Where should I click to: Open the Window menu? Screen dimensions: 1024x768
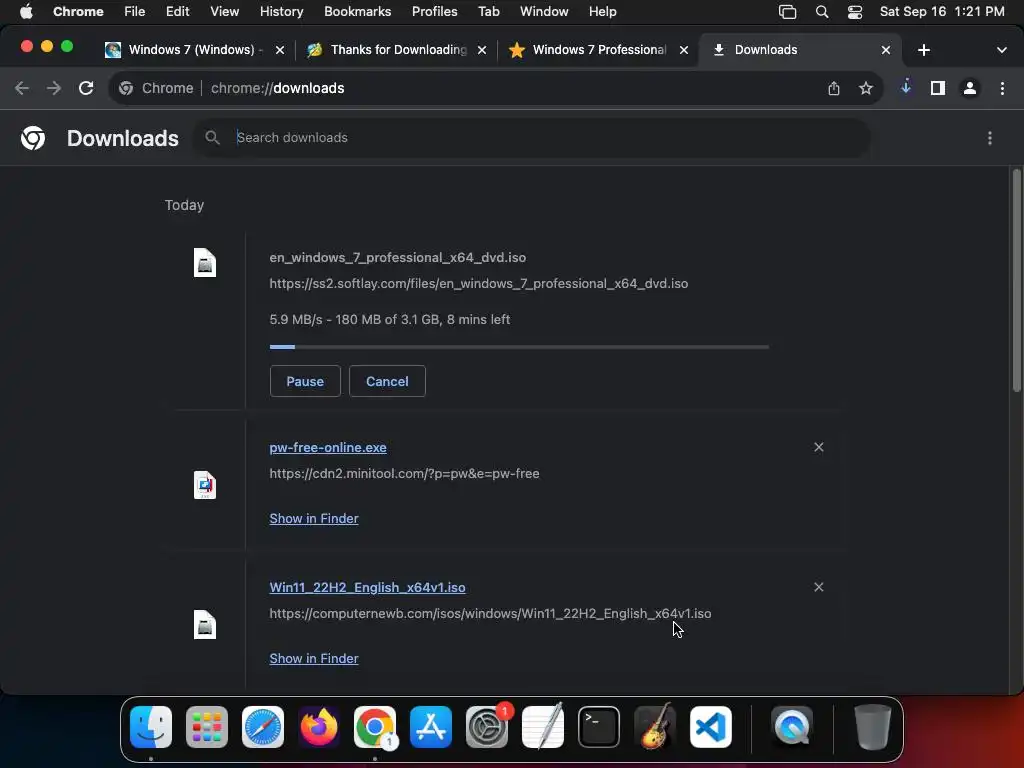(x=544, y=12)
